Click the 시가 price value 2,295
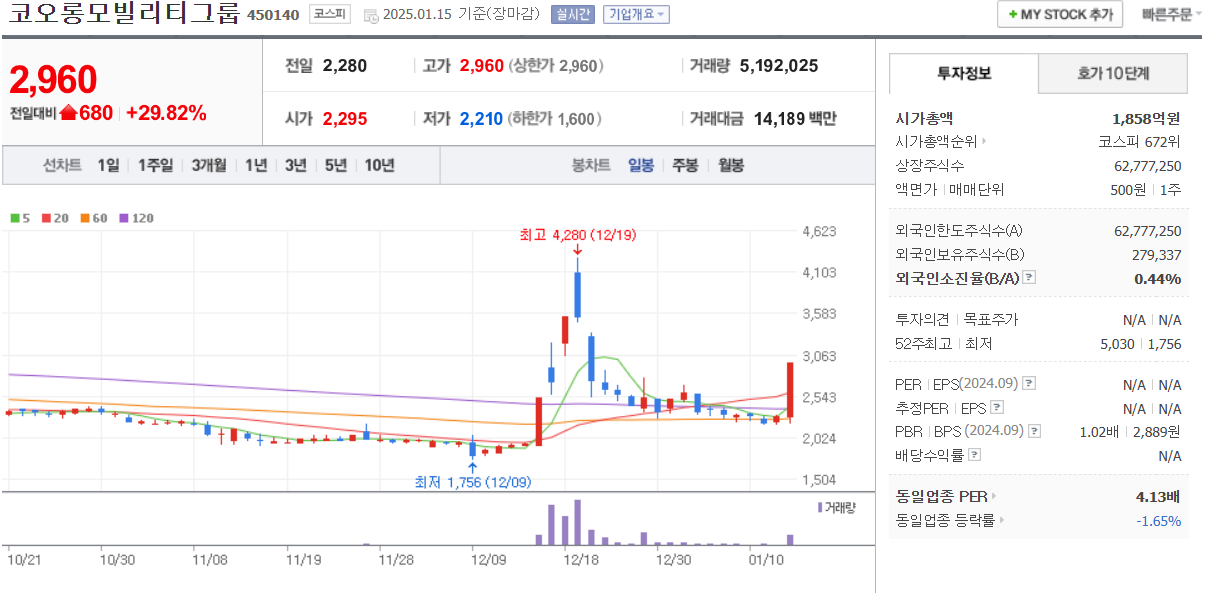Viewport: 1206px width, 593px height. pos(345,119)
